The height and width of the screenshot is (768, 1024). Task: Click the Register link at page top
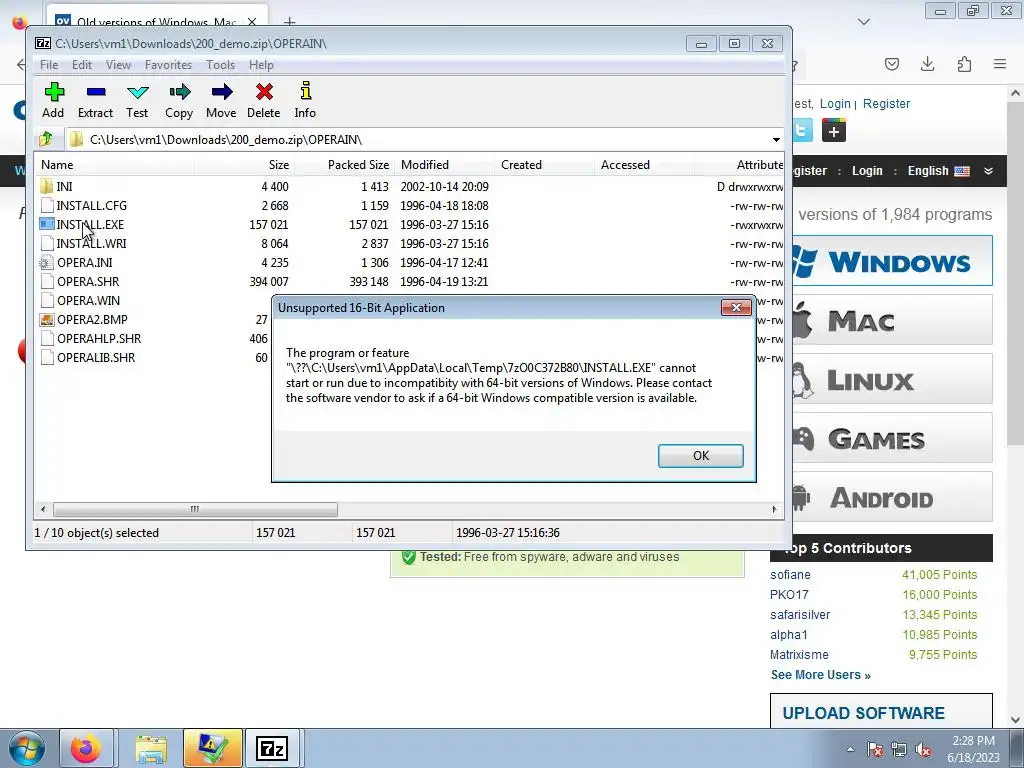(886, 104)
